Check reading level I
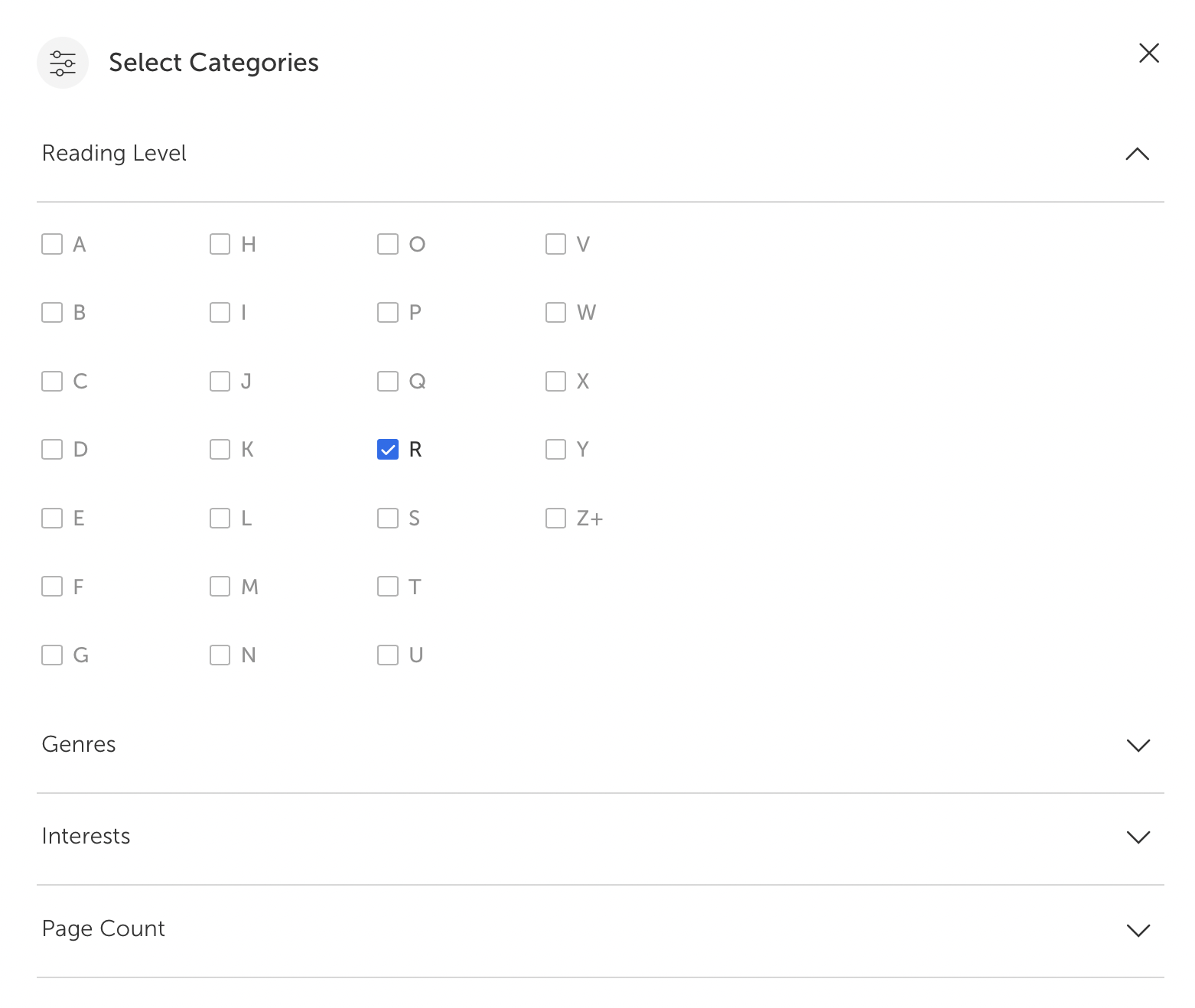This screenshot has height=1008, width=1195. 220,312
